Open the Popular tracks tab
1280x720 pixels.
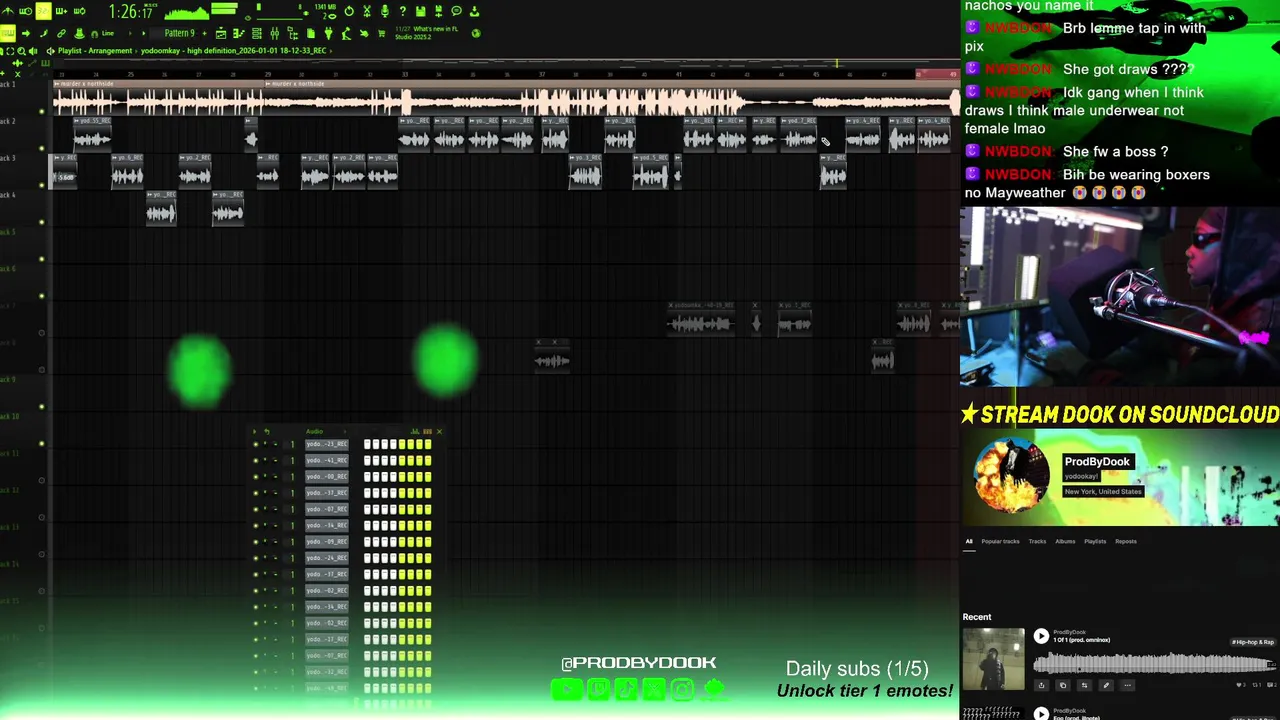tap(1000, 541)
